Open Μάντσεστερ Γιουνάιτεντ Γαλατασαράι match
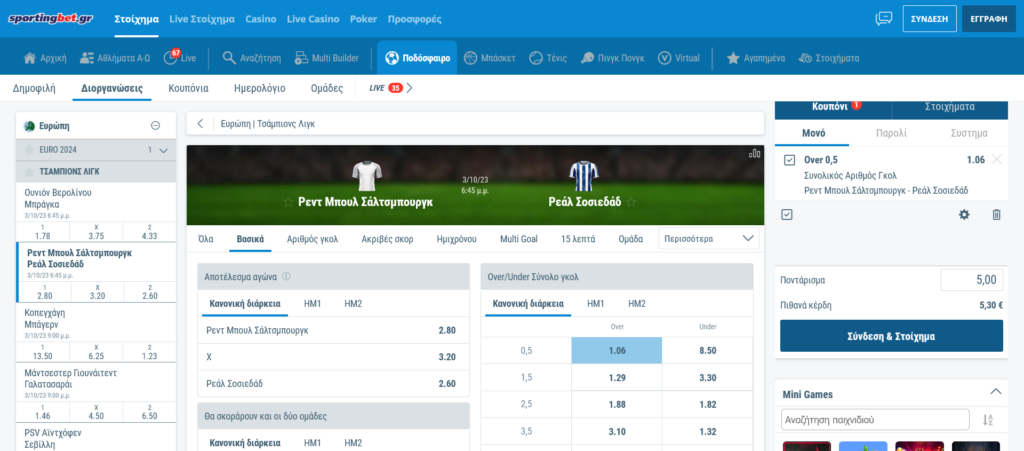1024x451 pixels. tap(70, 379)
